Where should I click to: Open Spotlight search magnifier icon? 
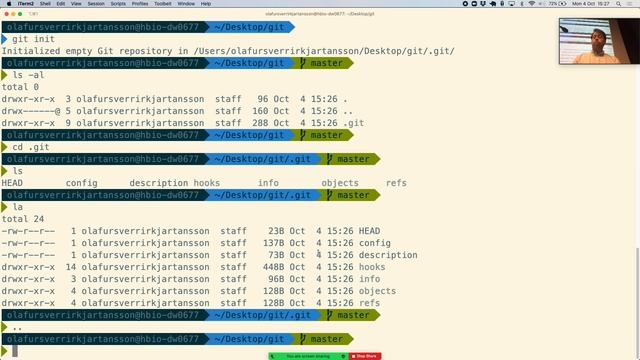[x=619, y=4]
